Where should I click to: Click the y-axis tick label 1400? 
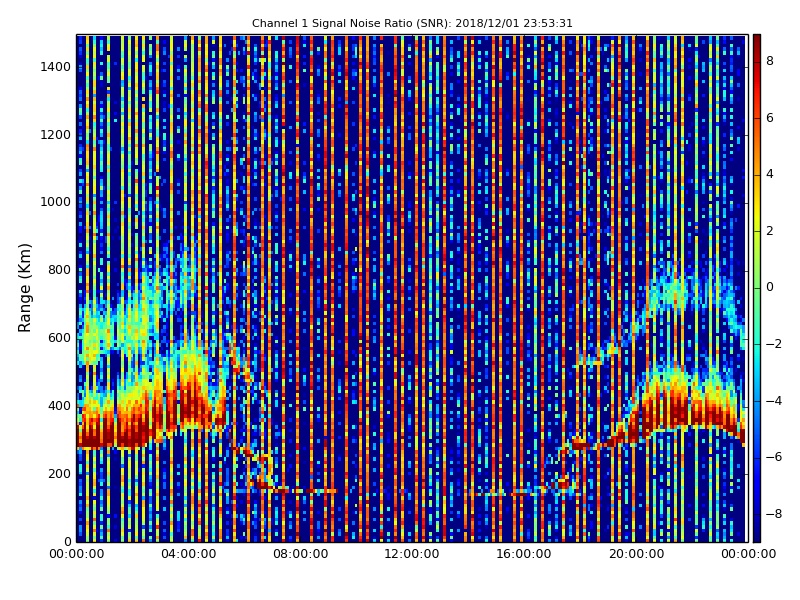coord(56,67)
